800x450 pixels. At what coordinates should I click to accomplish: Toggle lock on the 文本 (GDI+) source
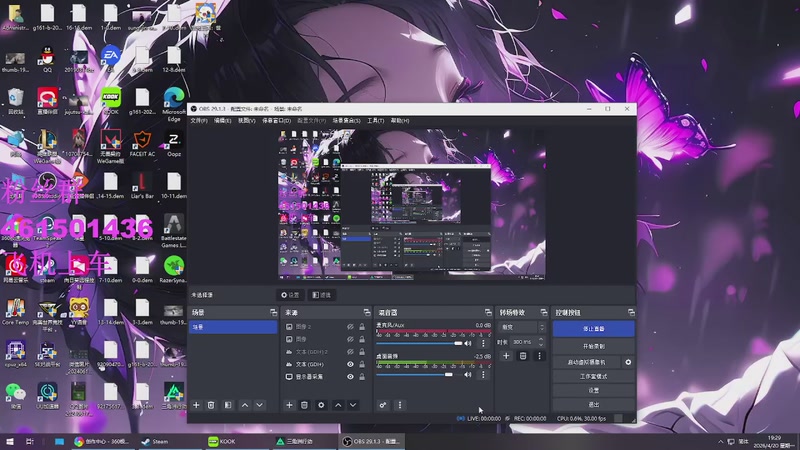point(362,364)
